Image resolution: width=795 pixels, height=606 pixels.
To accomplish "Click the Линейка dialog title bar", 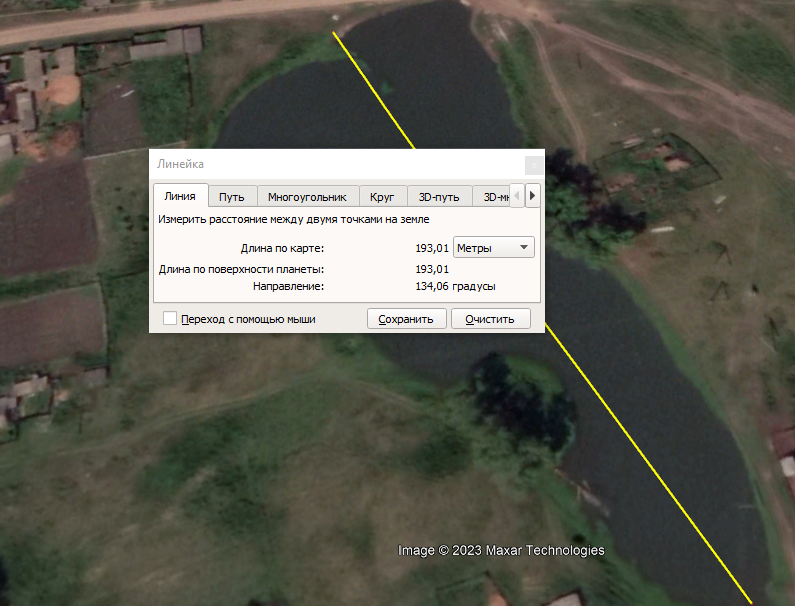I will pyautogui.click(x=337, y=164).
